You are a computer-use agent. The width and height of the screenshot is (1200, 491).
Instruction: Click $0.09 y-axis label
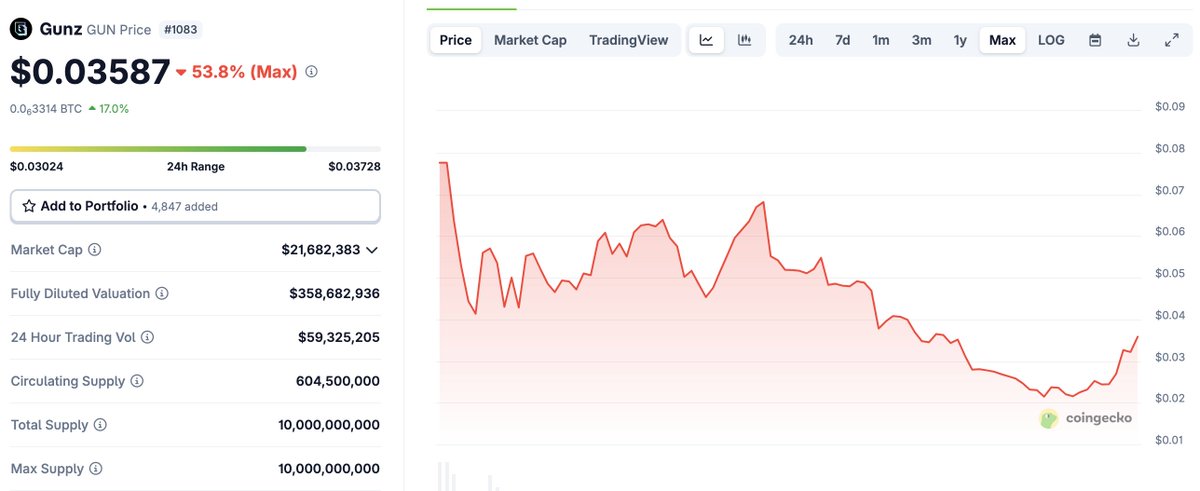(1169, 107)
